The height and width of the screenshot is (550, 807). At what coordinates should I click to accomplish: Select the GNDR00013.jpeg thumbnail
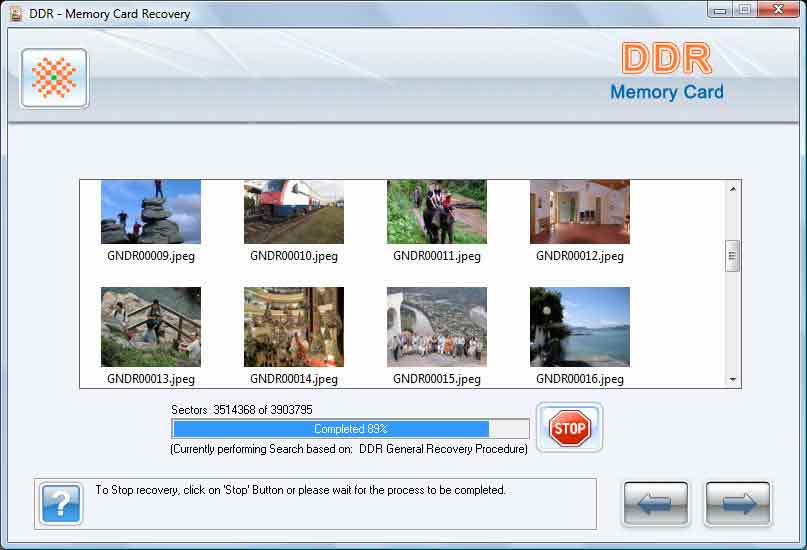pos(151,327)
